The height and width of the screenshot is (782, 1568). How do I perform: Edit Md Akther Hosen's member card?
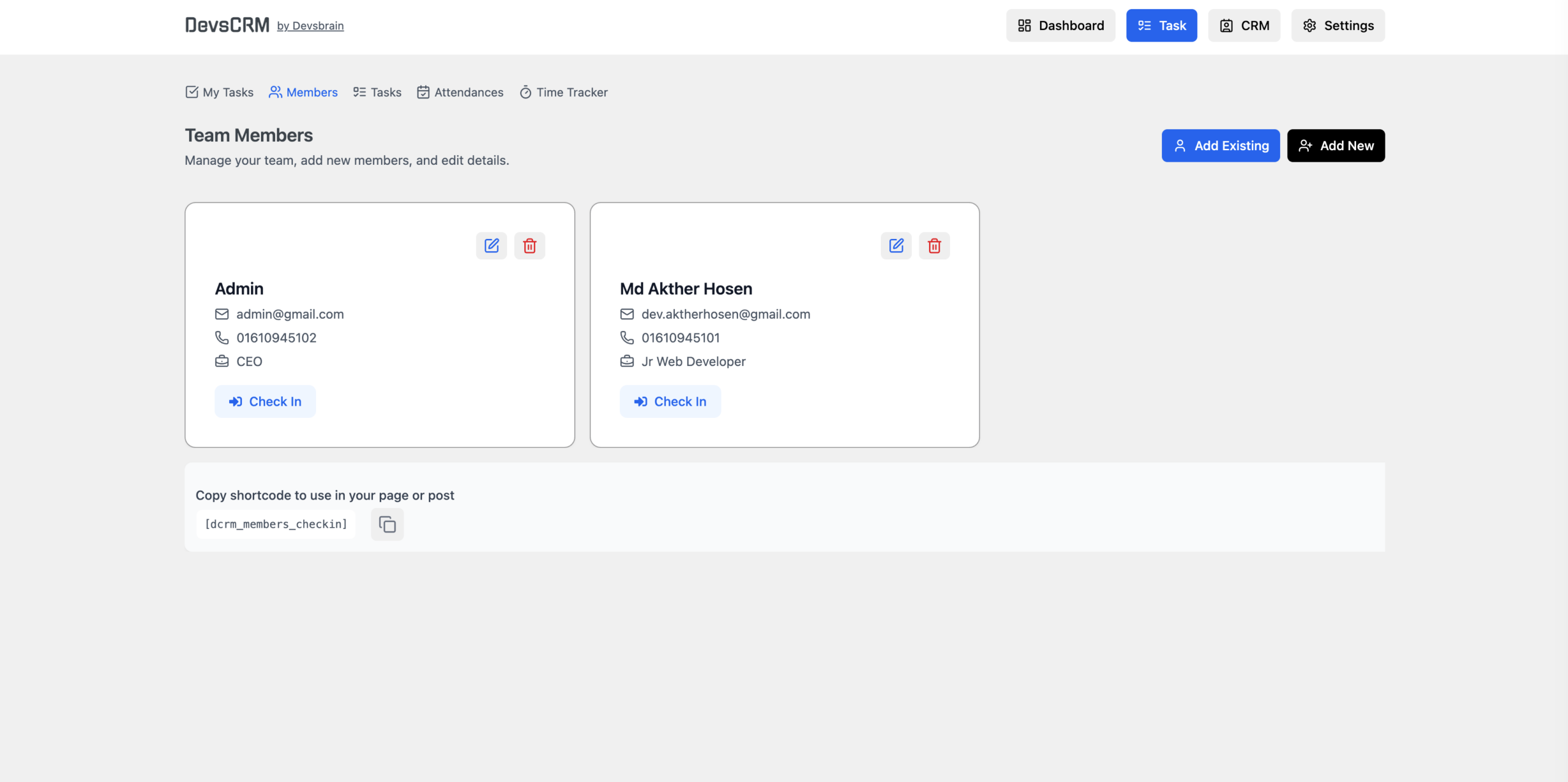(896, 246)
